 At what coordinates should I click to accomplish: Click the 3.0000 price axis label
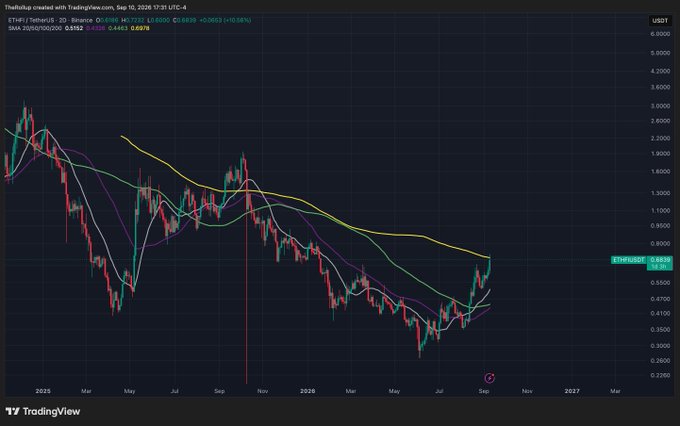pyautogui.click(x=660, y=106)
